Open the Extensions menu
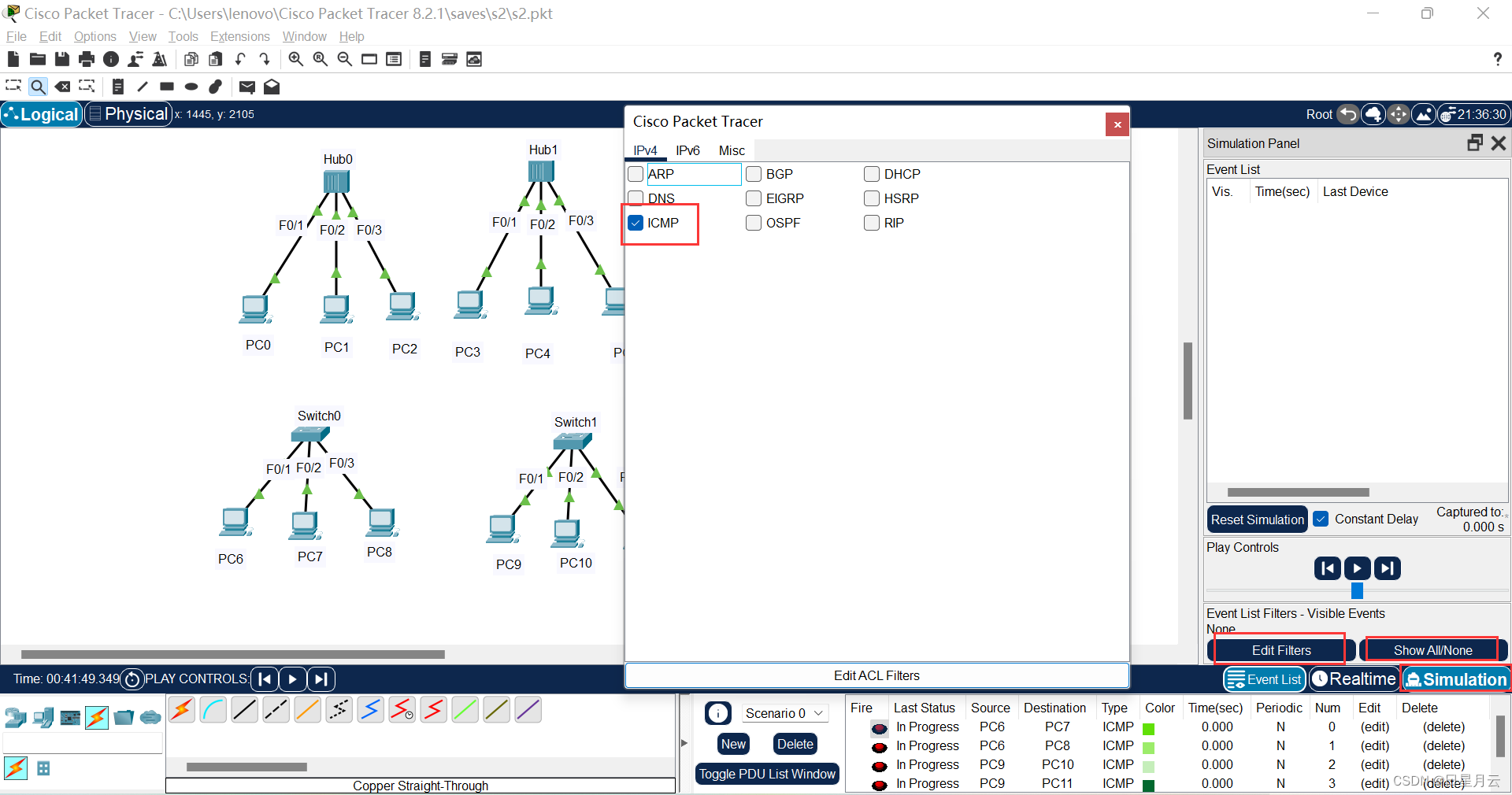This screenshot has width=1512, height=795. tap(239, 36)
